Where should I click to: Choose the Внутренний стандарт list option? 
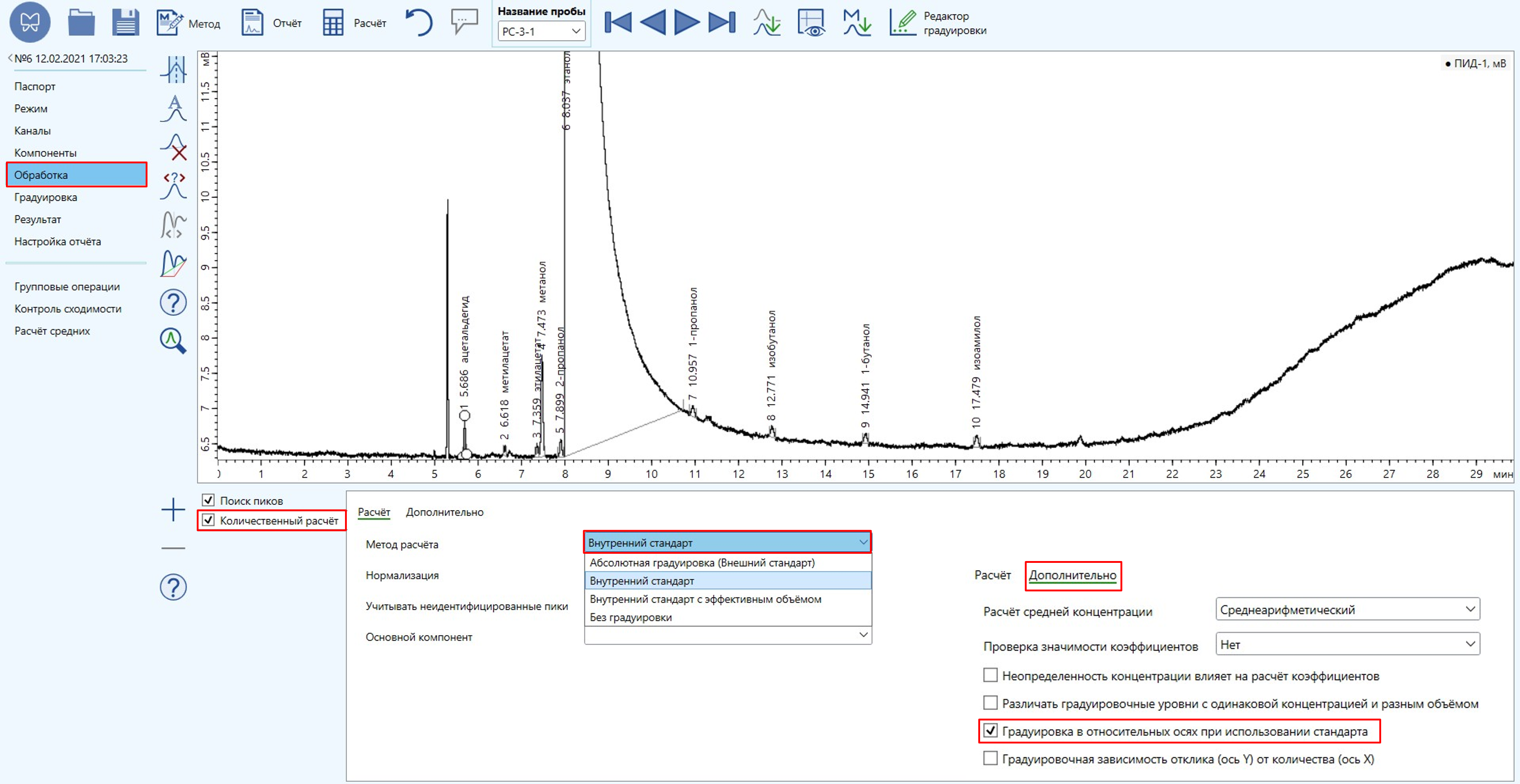click(728, 581)
